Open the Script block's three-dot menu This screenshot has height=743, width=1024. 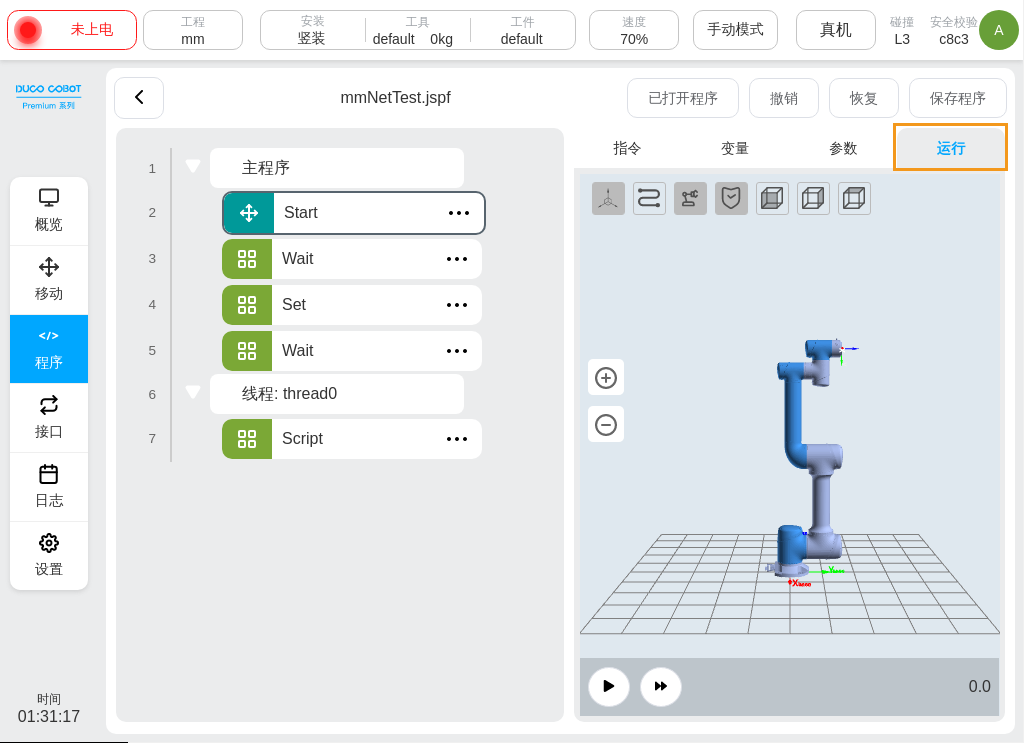click(457, 439)
